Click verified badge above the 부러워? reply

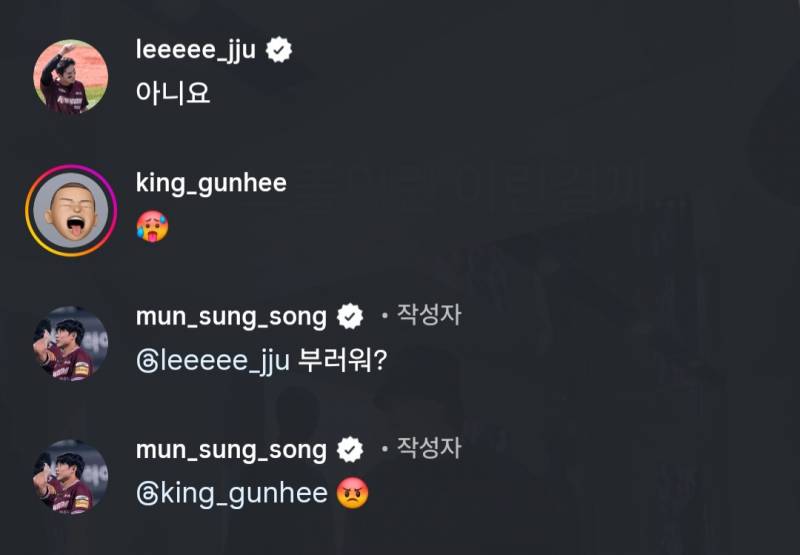pyautogui.click(x=350, y=317)
